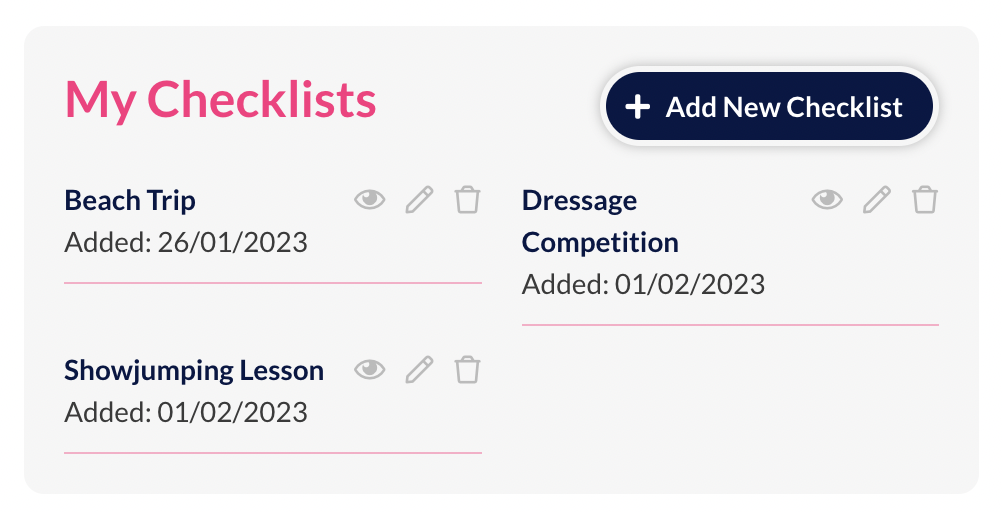This screenshot has height=512, width=1002.
Task: Click the My Checklists heading
Action: point(220,99)
